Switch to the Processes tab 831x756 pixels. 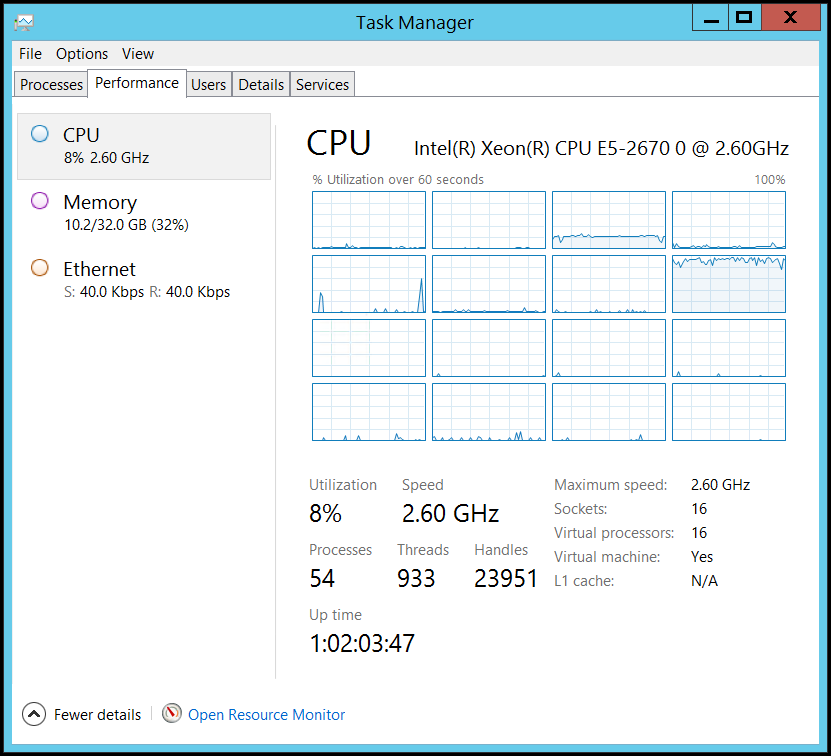(x=51, y=84)
